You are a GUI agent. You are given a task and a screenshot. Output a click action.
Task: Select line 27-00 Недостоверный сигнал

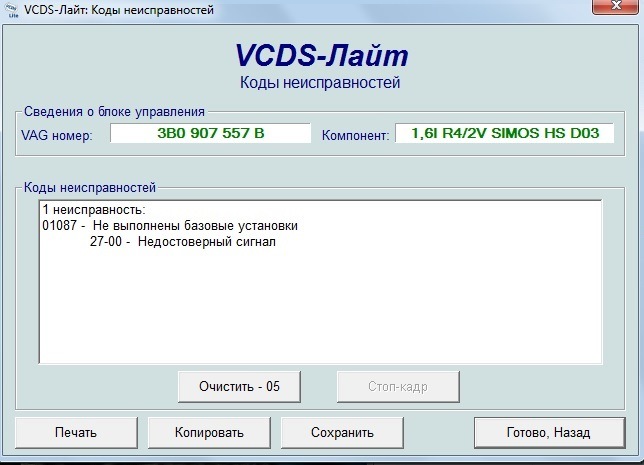183,242
